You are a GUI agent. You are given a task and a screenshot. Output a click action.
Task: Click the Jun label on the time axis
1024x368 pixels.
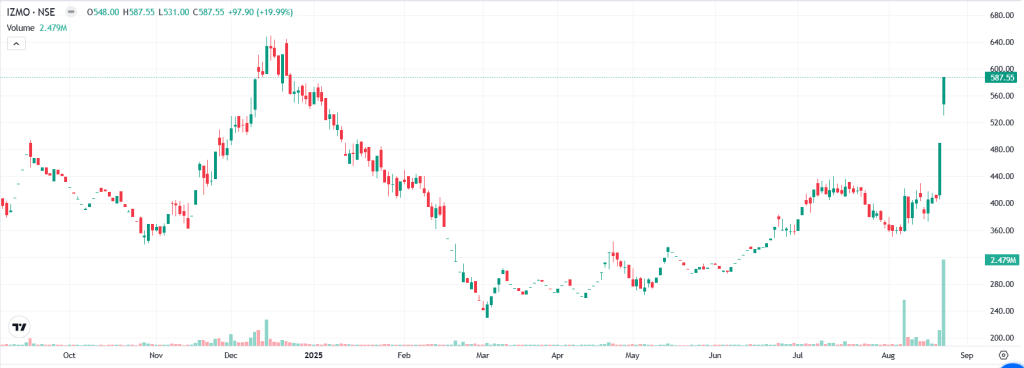[x=715, y=356]
